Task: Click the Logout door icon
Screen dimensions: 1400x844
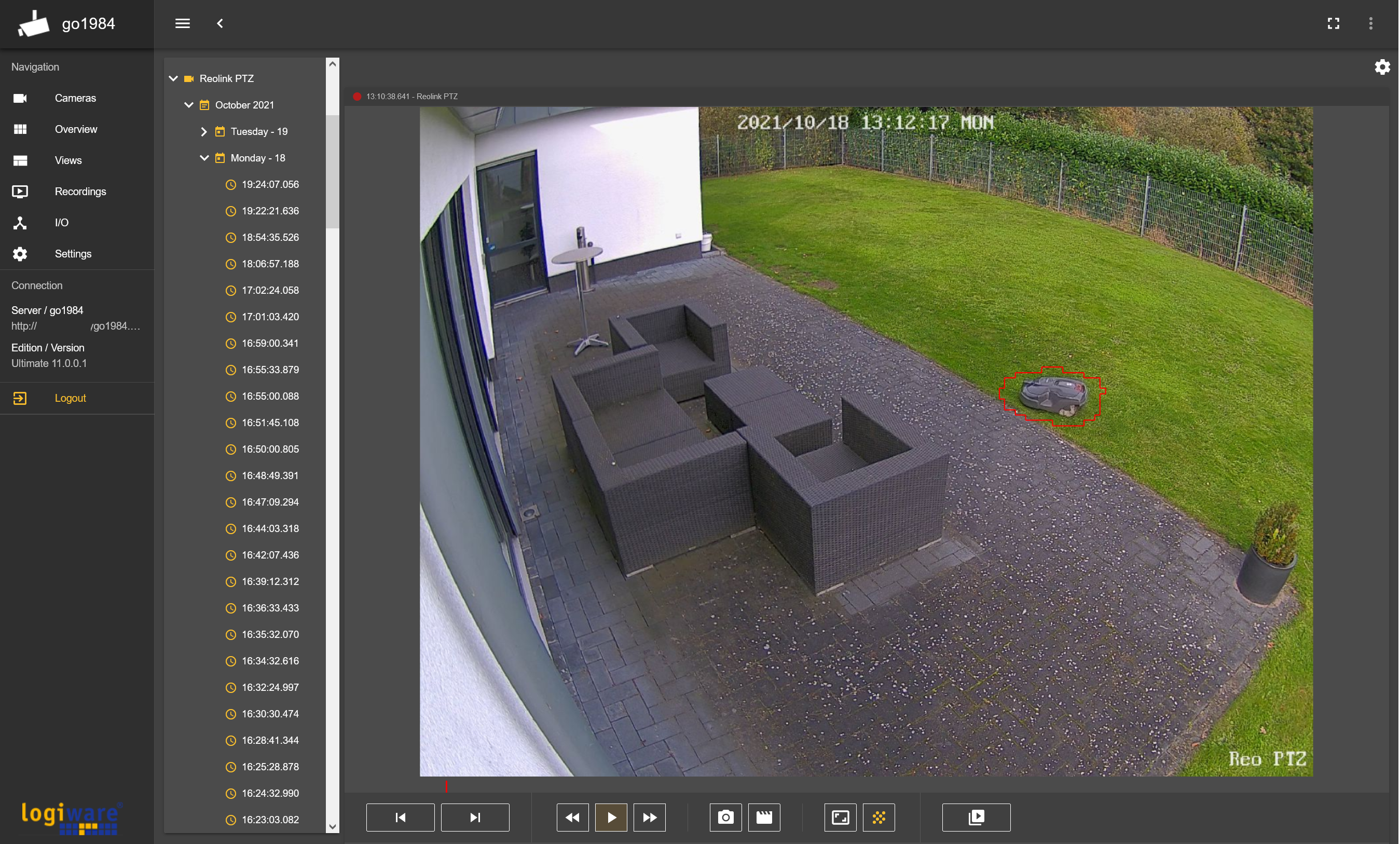Action: coord(20,398)
